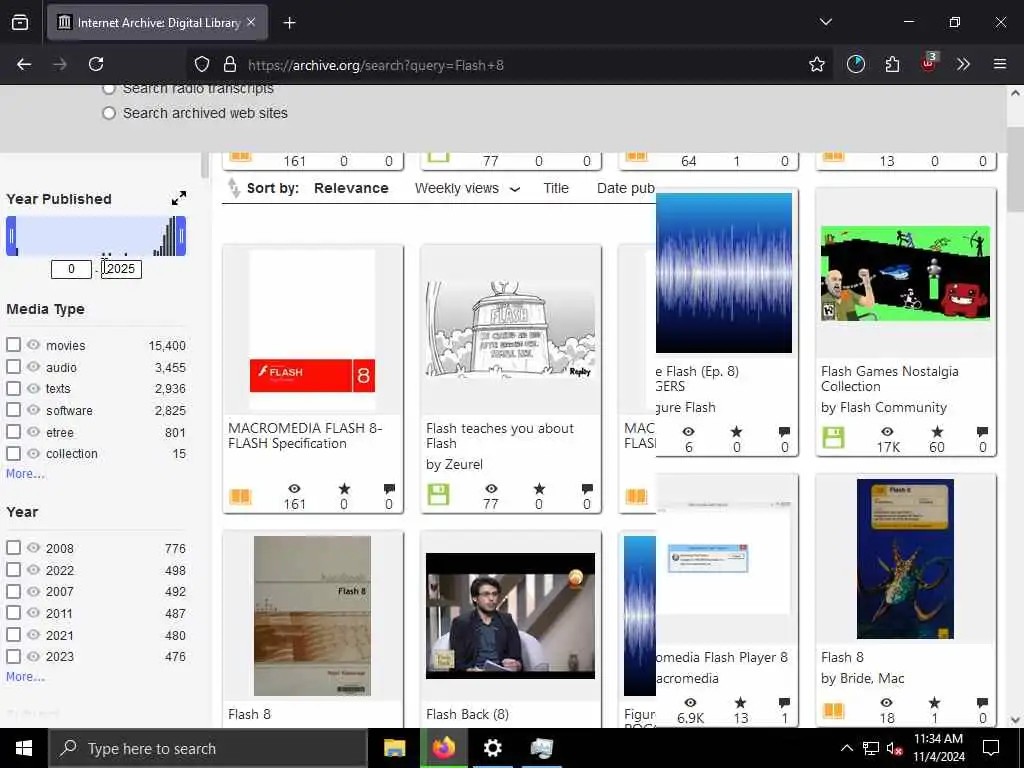Viewport: 1024px width, 768px height.
Task: Open Flash Games Nostalgia Collection item
Action: click(889, 379)
